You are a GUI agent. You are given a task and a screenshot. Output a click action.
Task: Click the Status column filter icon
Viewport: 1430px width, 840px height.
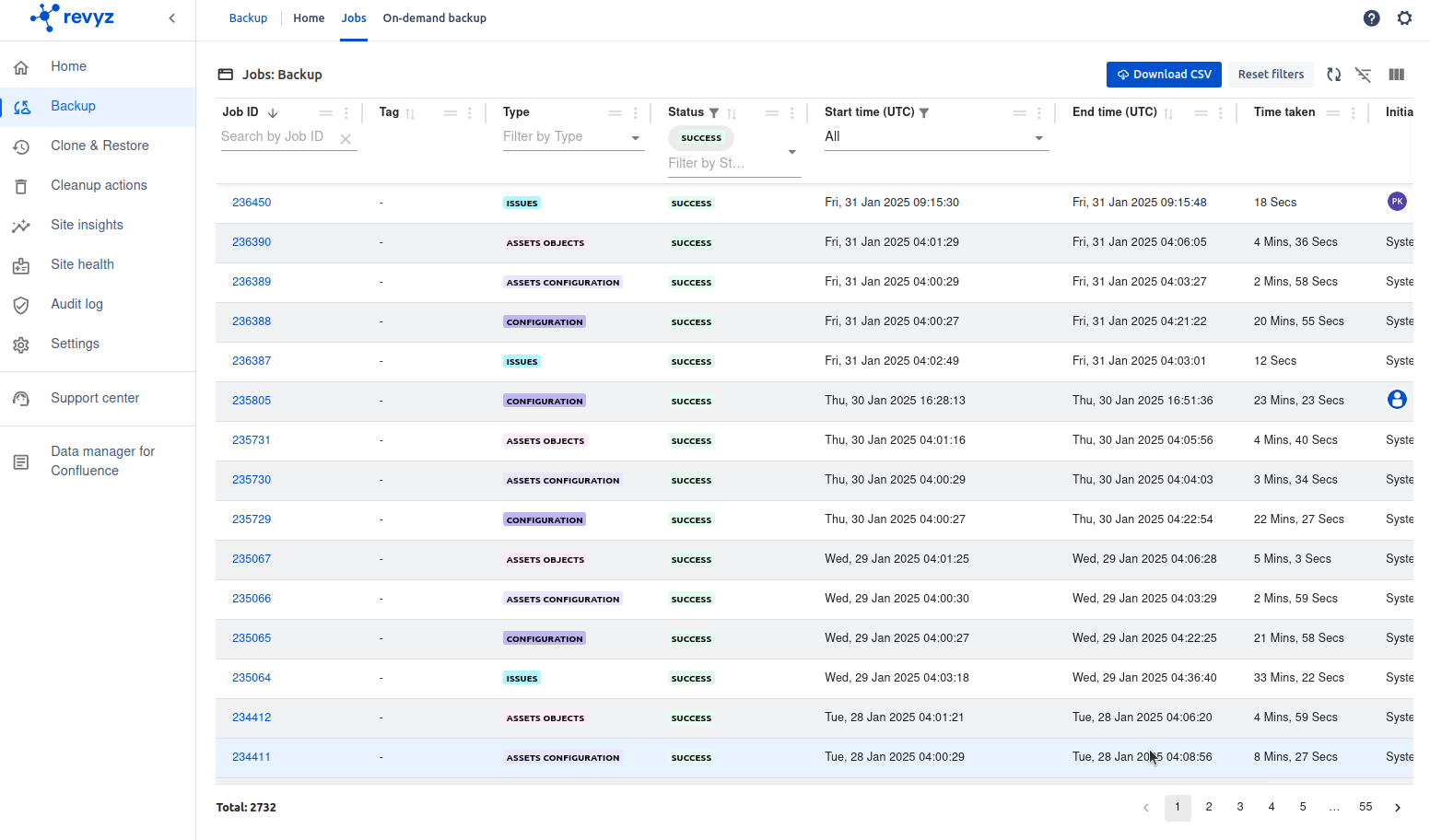click(x=714, y=113)
